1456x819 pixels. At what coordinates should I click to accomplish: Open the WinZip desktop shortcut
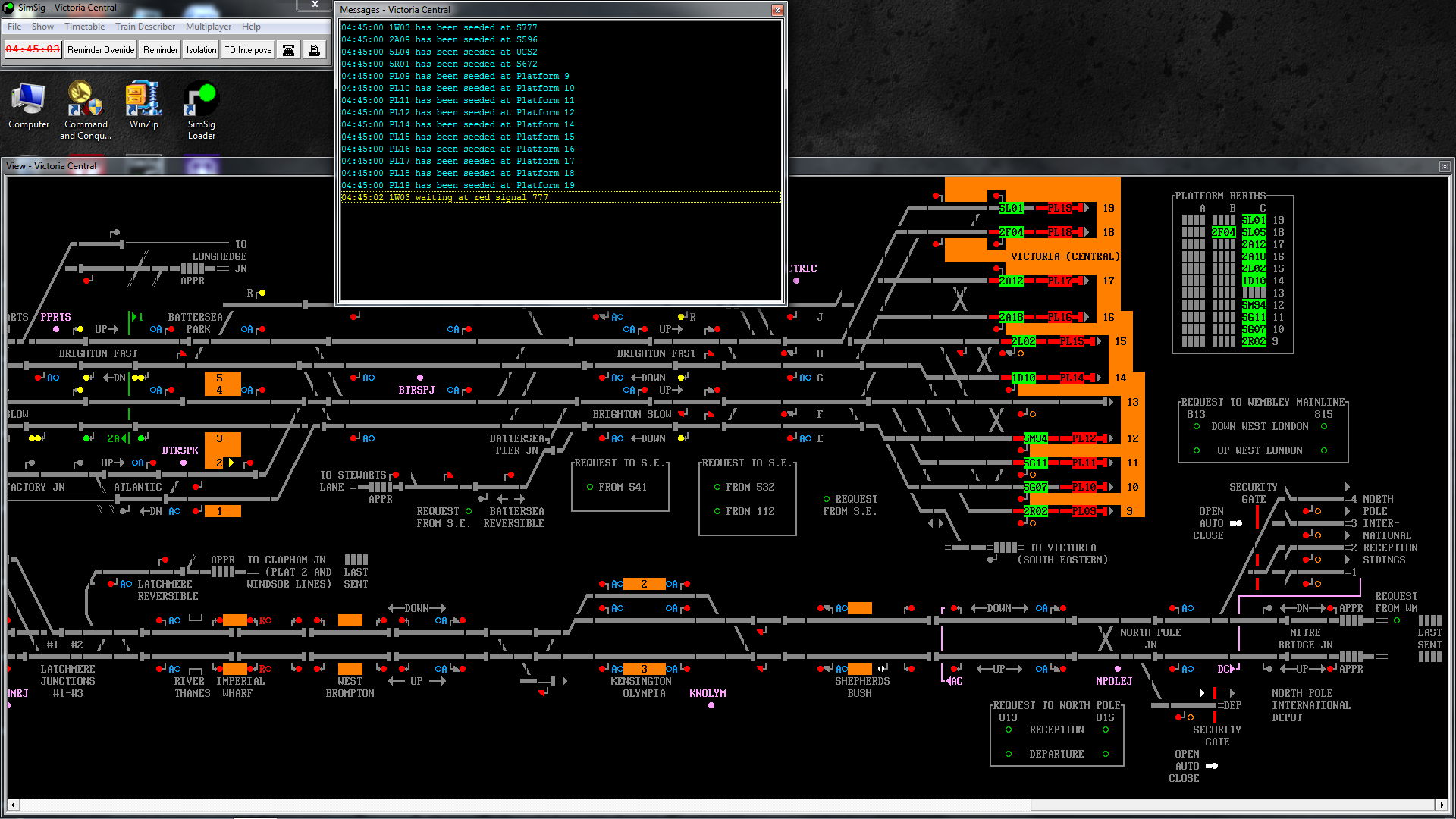tap(143, 105)
